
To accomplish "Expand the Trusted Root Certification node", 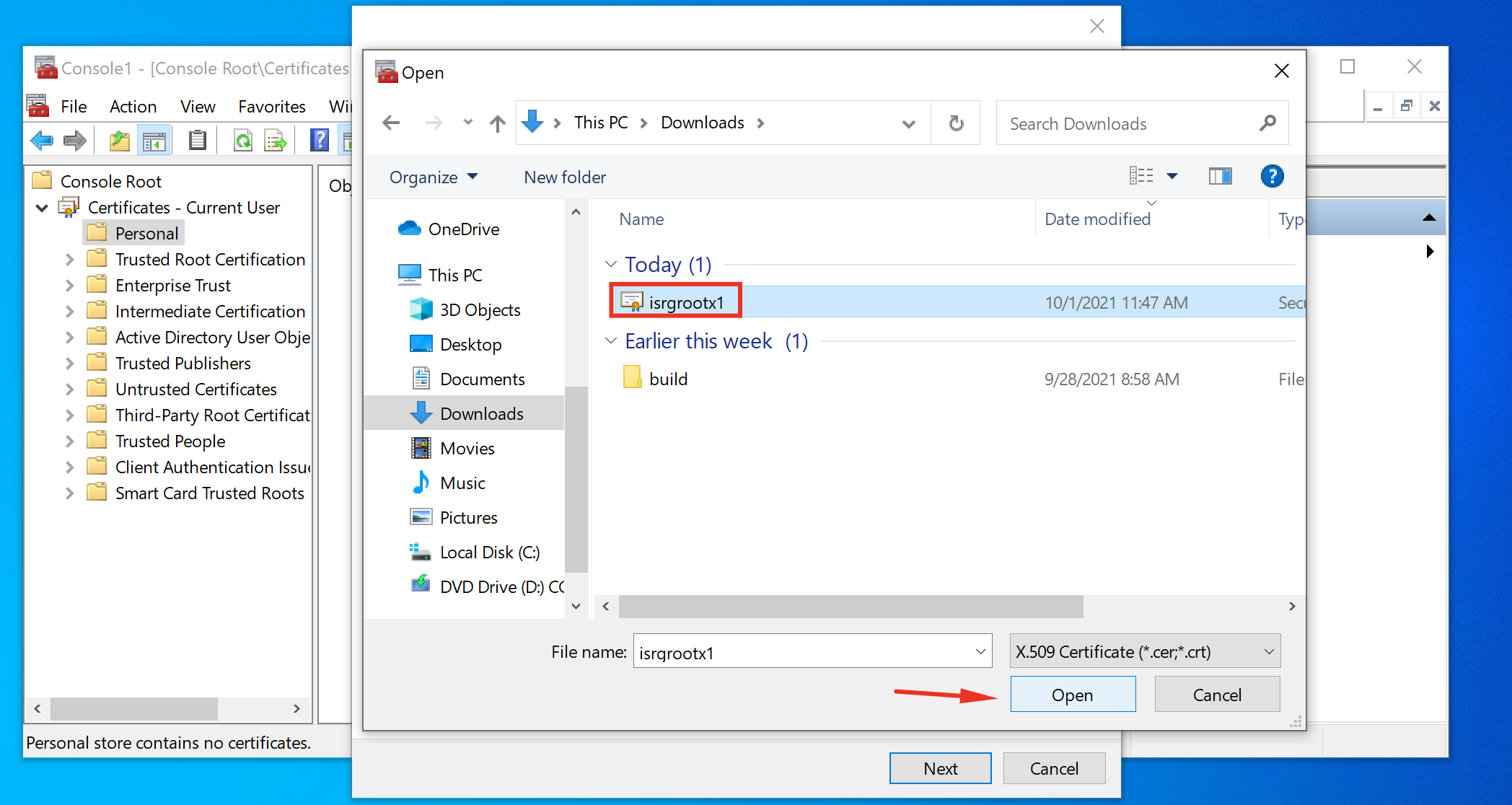I will click(x=69, y=260).
